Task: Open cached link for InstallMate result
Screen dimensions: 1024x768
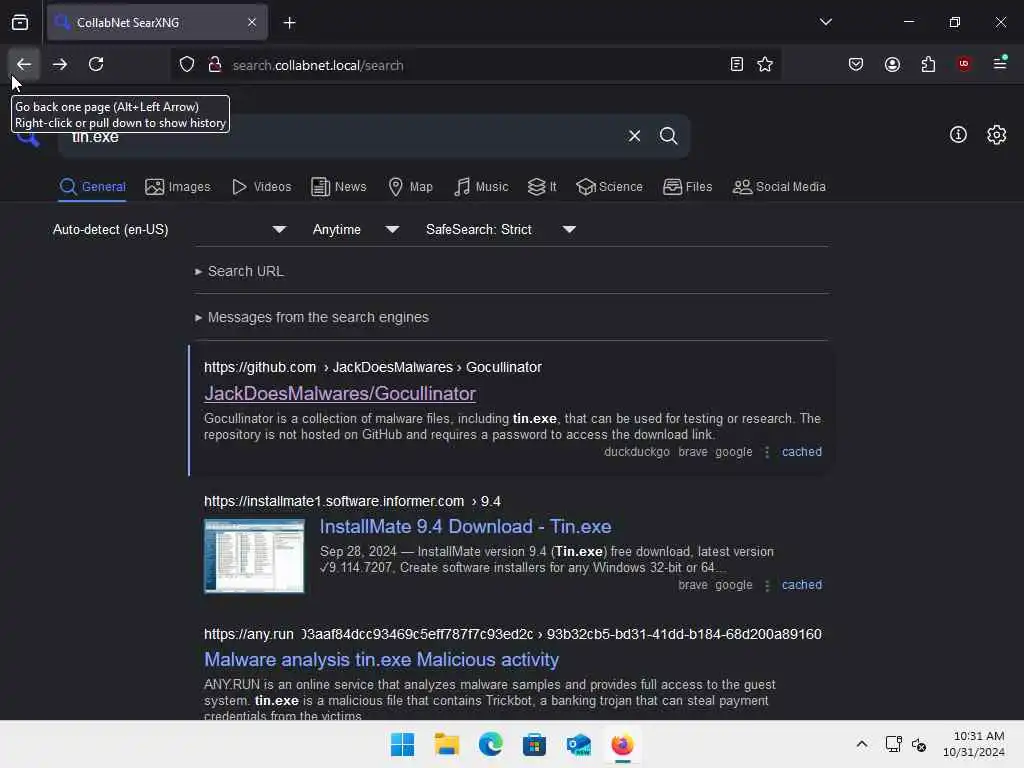Action: point(801,585)
